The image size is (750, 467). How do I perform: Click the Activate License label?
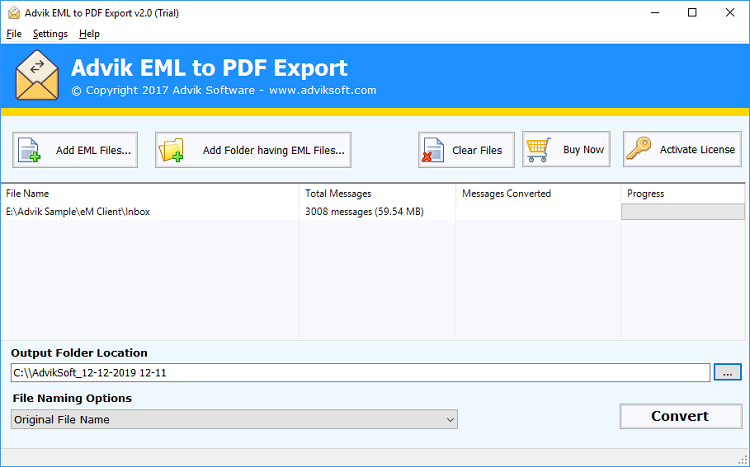click(697, 149)
